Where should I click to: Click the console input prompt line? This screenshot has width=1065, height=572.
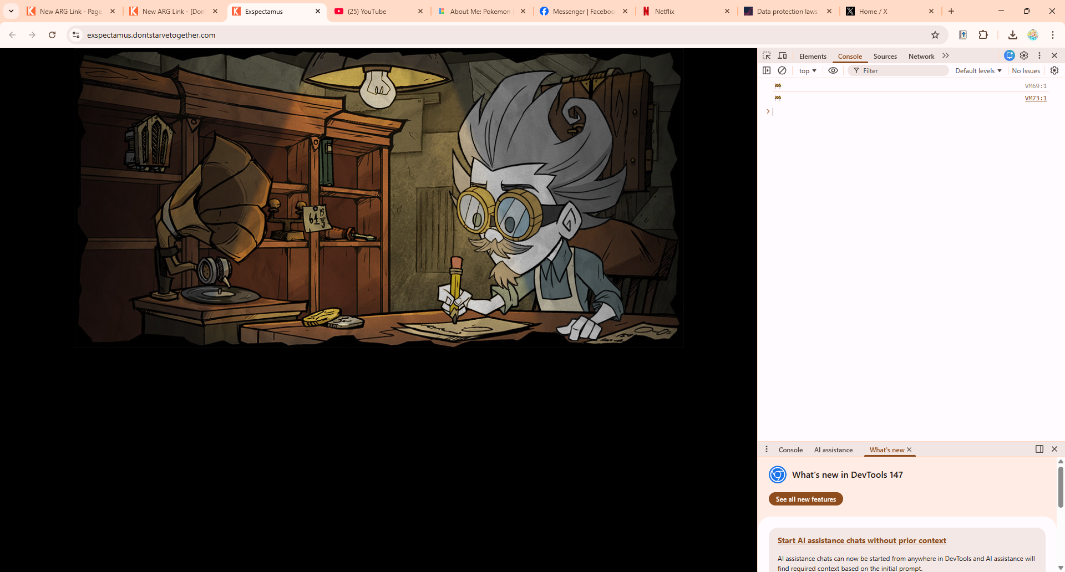pyautogui.click(x=910, y=111)
